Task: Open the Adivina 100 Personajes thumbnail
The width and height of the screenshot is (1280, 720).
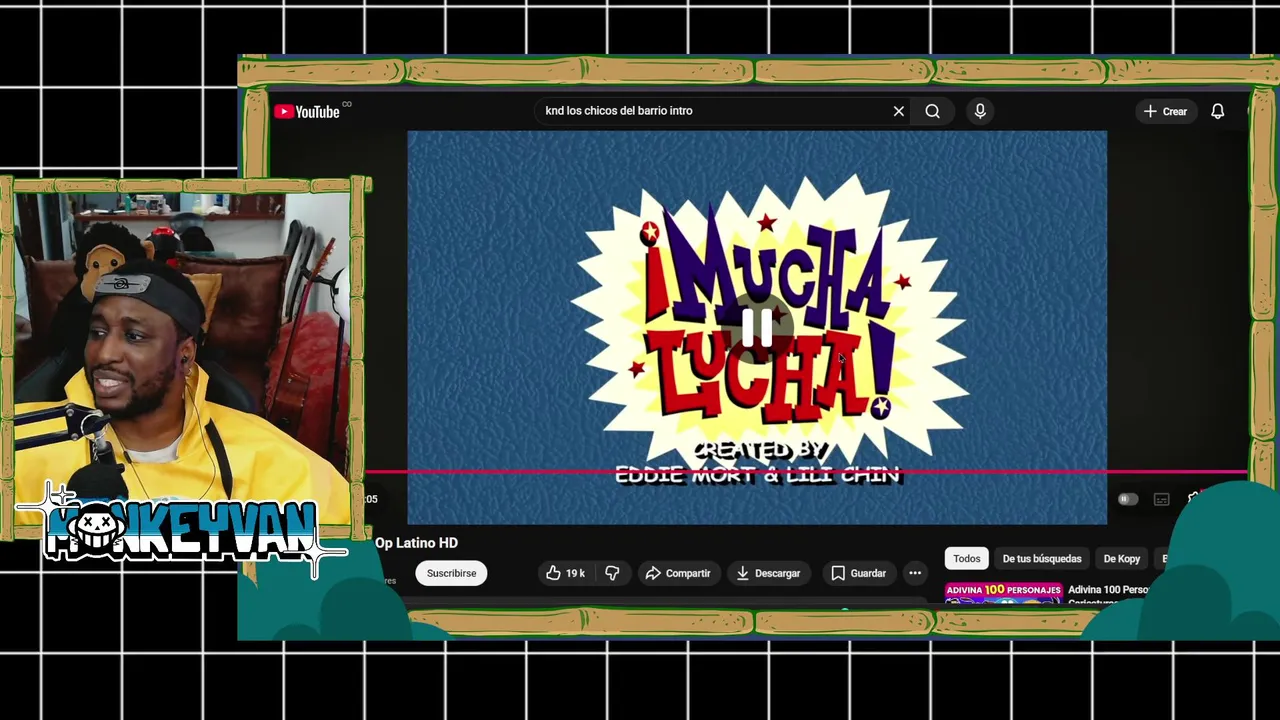Action: pos(1003,593)
